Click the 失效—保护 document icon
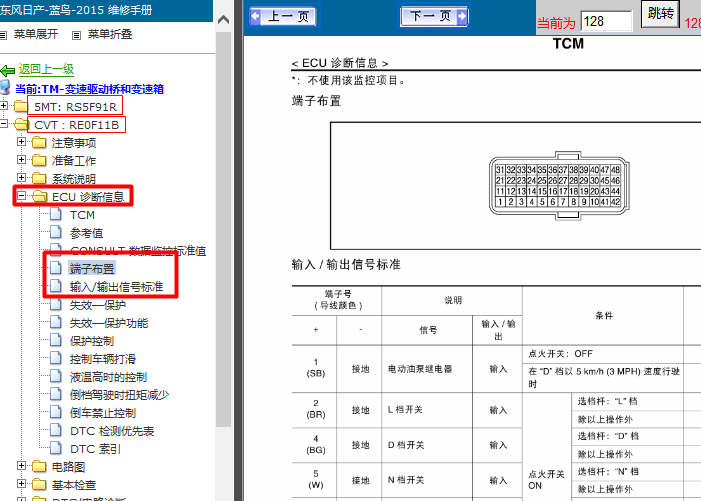 56,304
